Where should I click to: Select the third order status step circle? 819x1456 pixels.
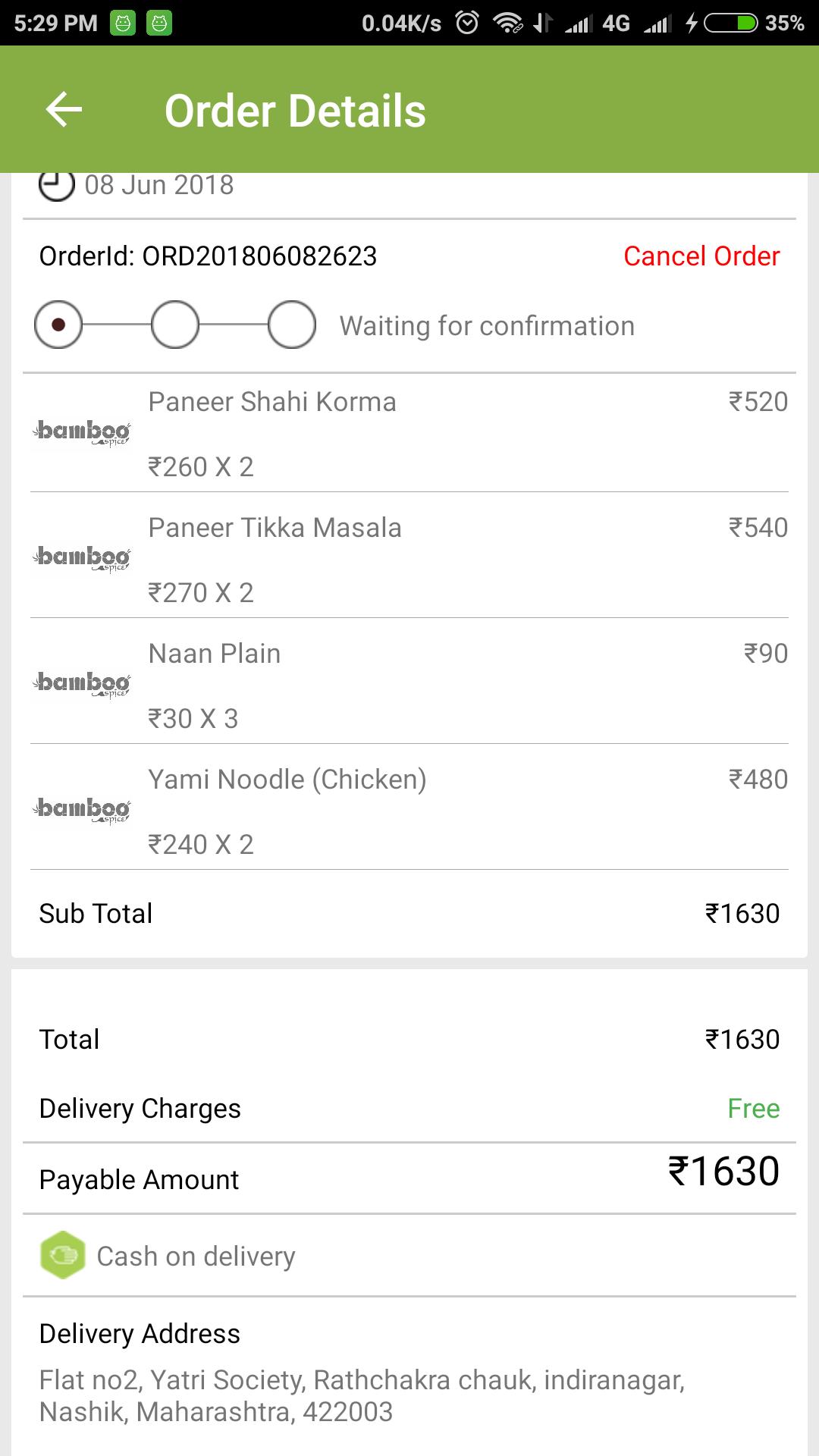point(292,325)
